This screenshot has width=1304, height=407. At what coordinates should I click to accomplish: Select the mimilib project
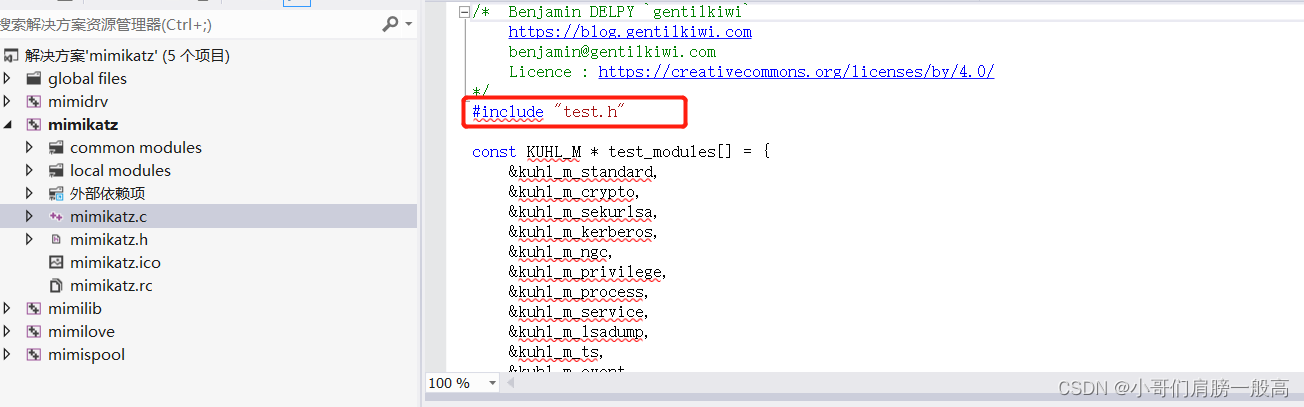click(x=75, y=309)
